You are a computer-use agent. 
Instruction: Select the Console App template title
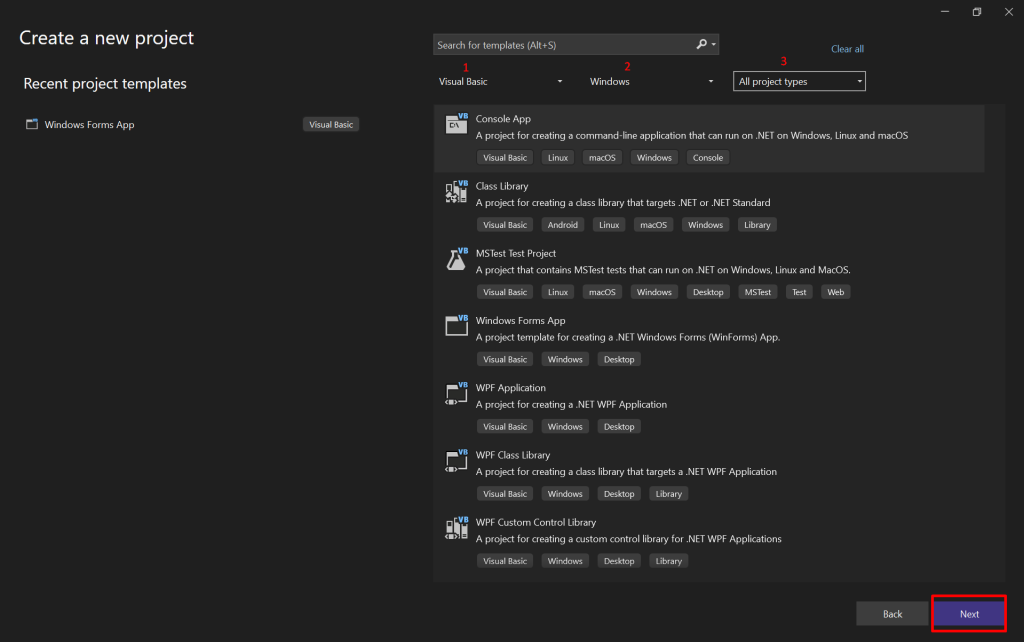pyautogui.click(x=503, y=119)
